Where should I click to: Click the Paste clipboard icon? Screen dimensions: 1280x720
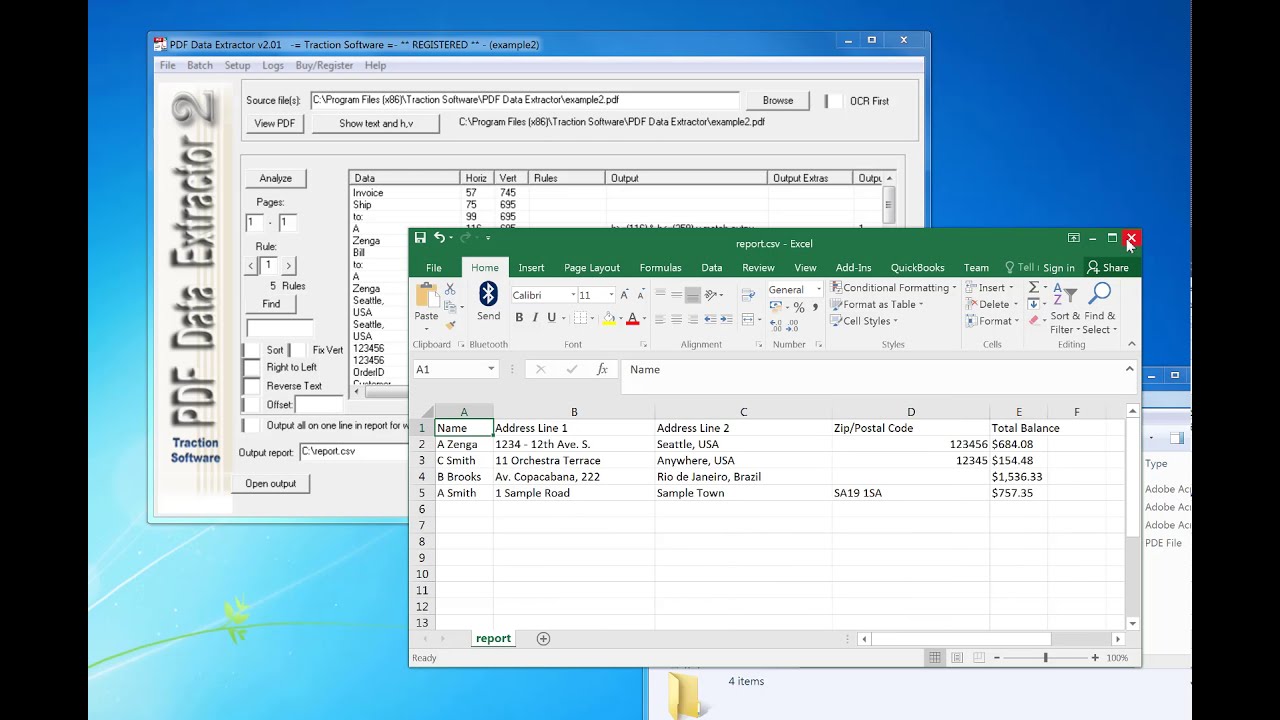click(x=426, y=295)
